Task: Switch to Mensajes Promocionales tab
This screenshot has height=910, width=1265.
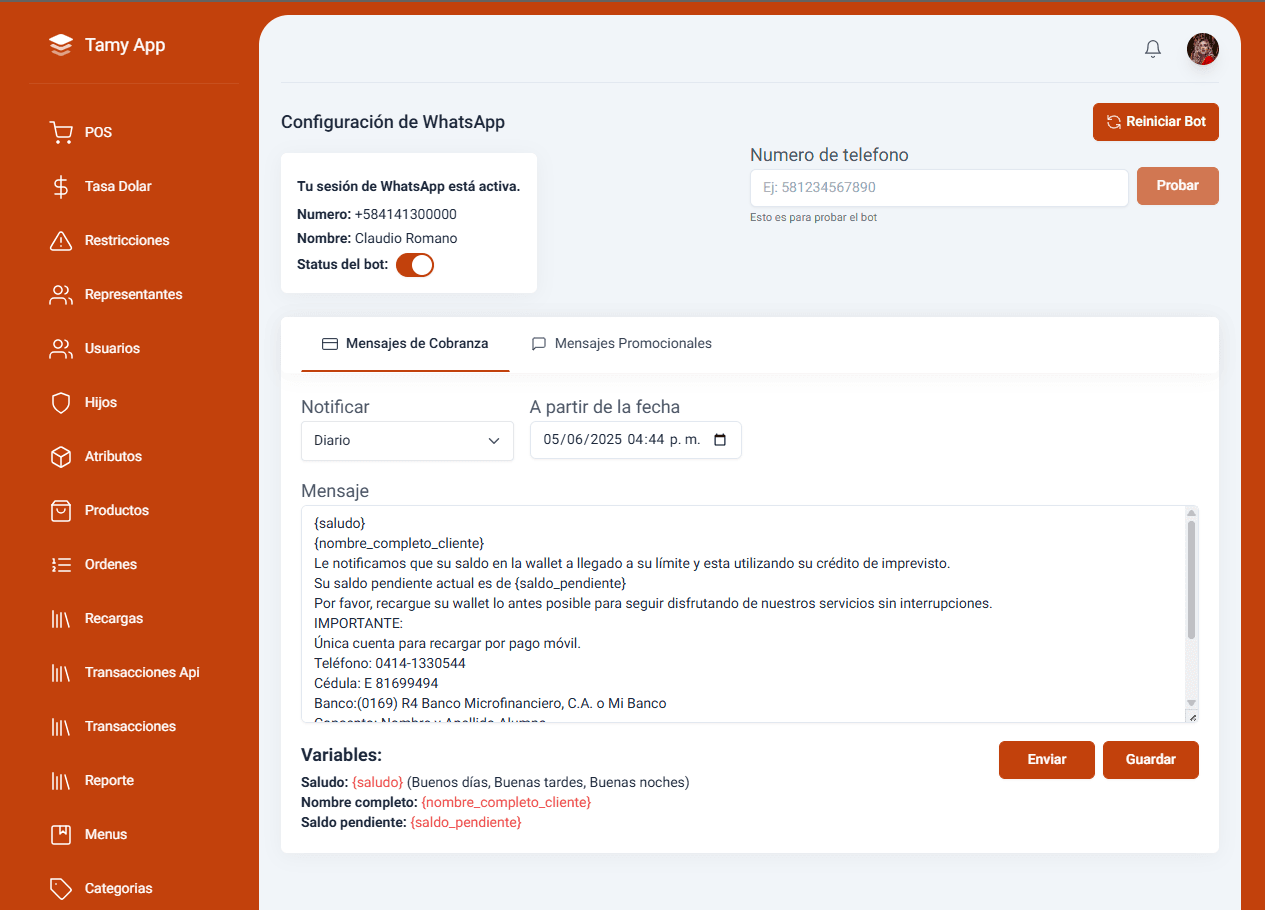Action: [x=621, y=344]
